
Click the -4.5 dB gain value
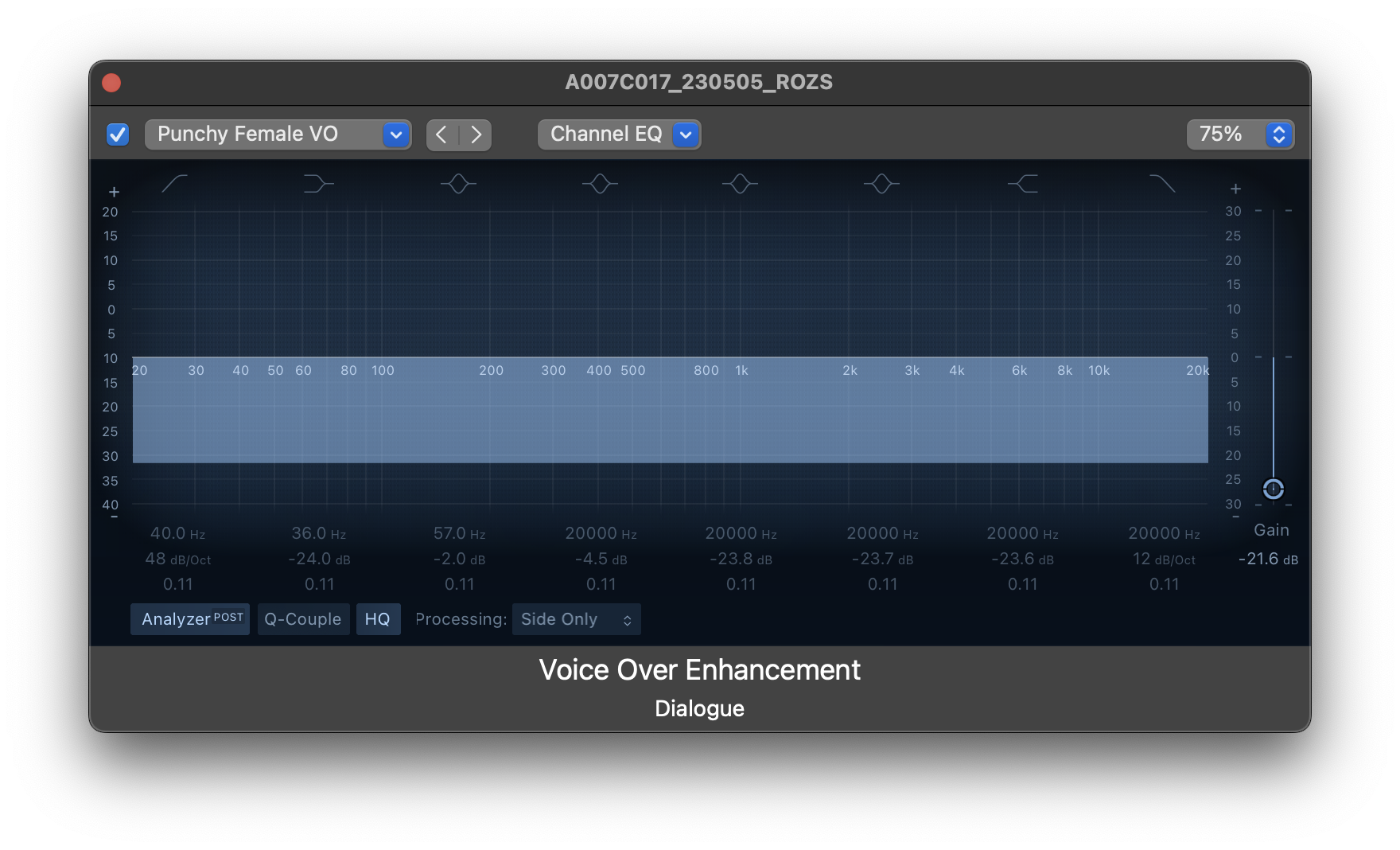pos(601,559)
